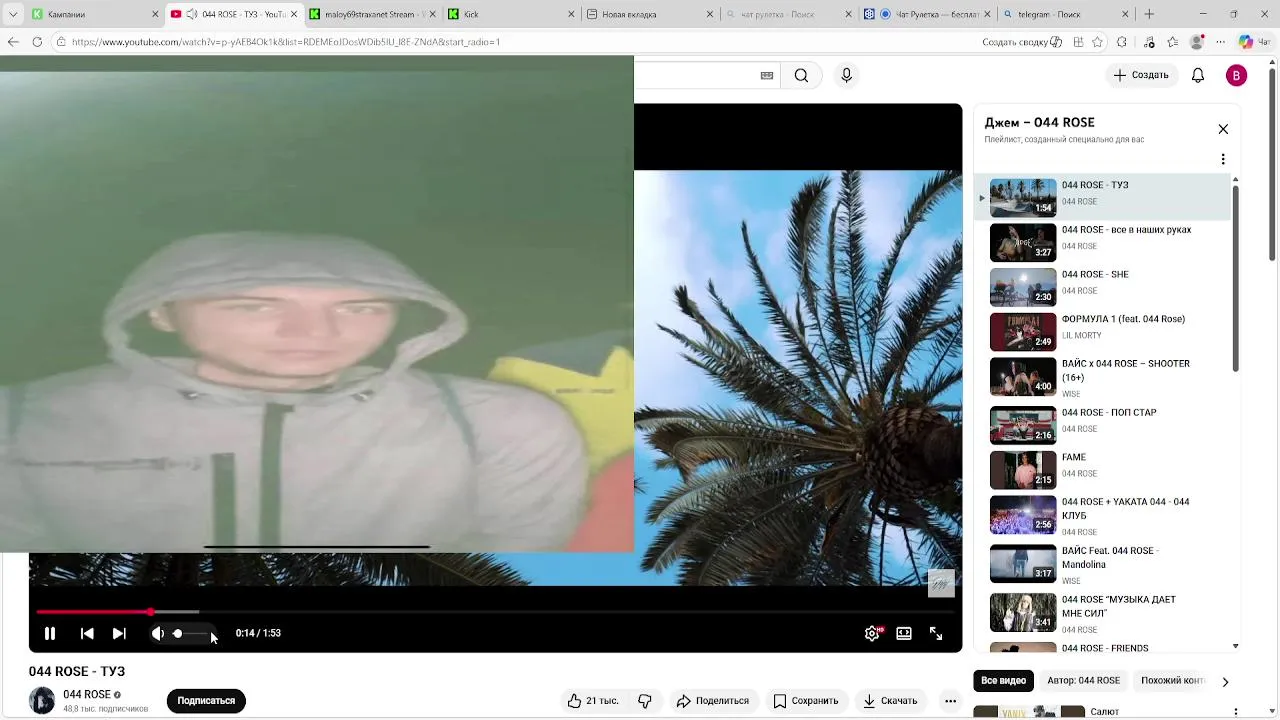1280x720 pixels.
Task: Close the Джем playlist panel
Action: [1223, 129]
